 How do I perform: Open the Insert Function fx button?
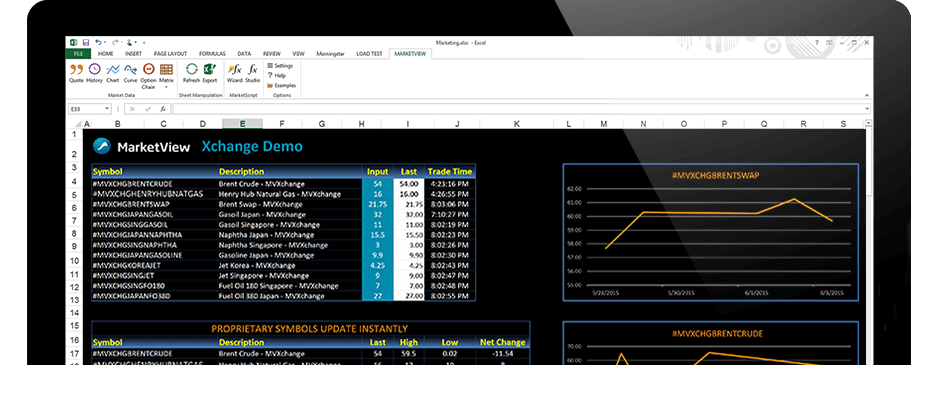(162, 109)
